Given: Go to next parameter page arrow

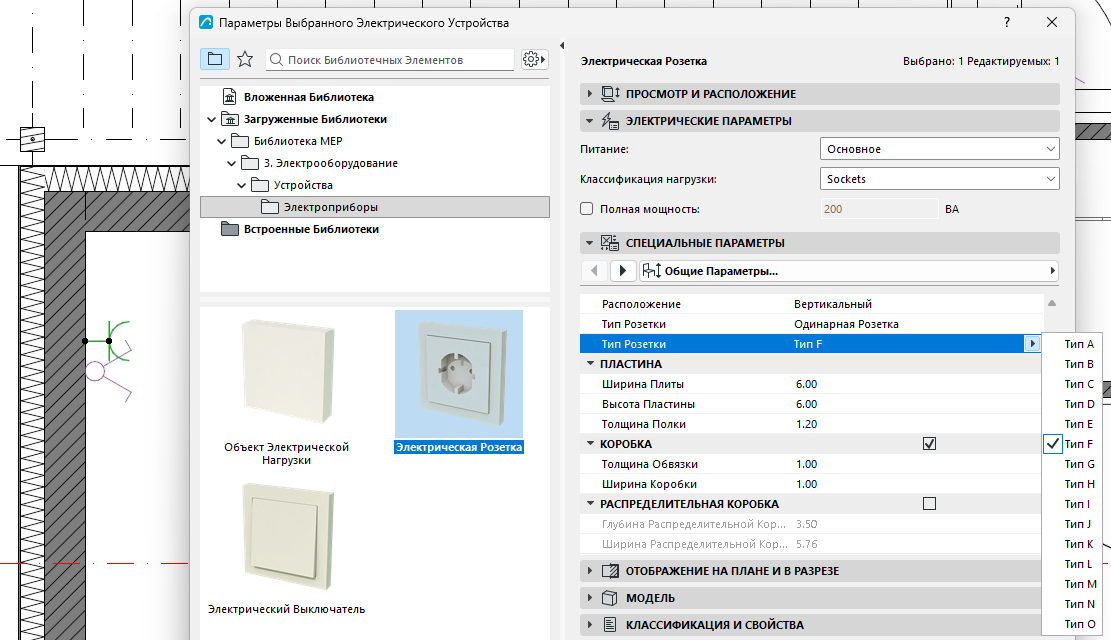Looking at the screenshot, I should 622,270.
